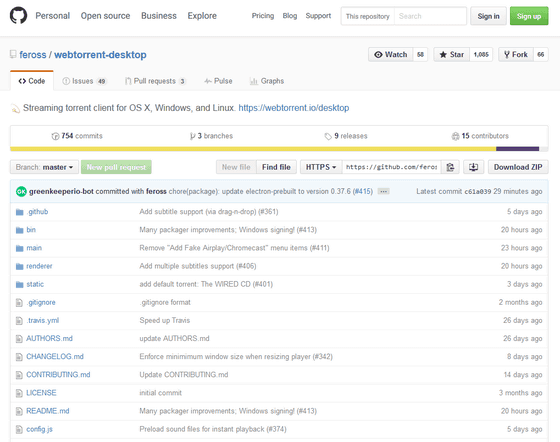Click the repository book icon beside feross
This screenshot has width=560, height=442.
point(13,54)
